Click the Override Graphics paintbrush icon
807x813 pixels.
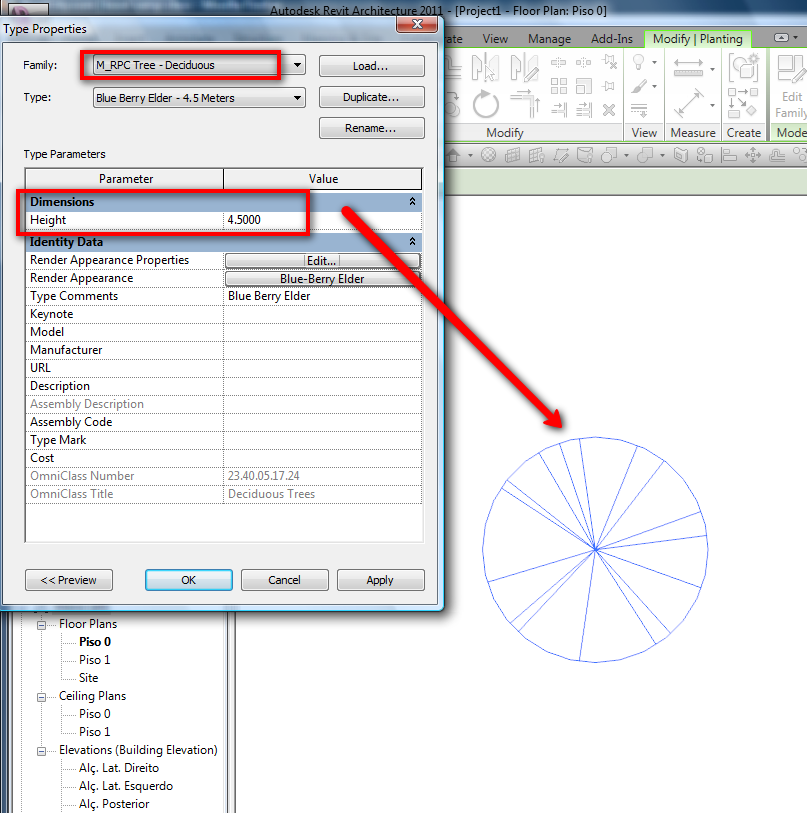(639, 86)
